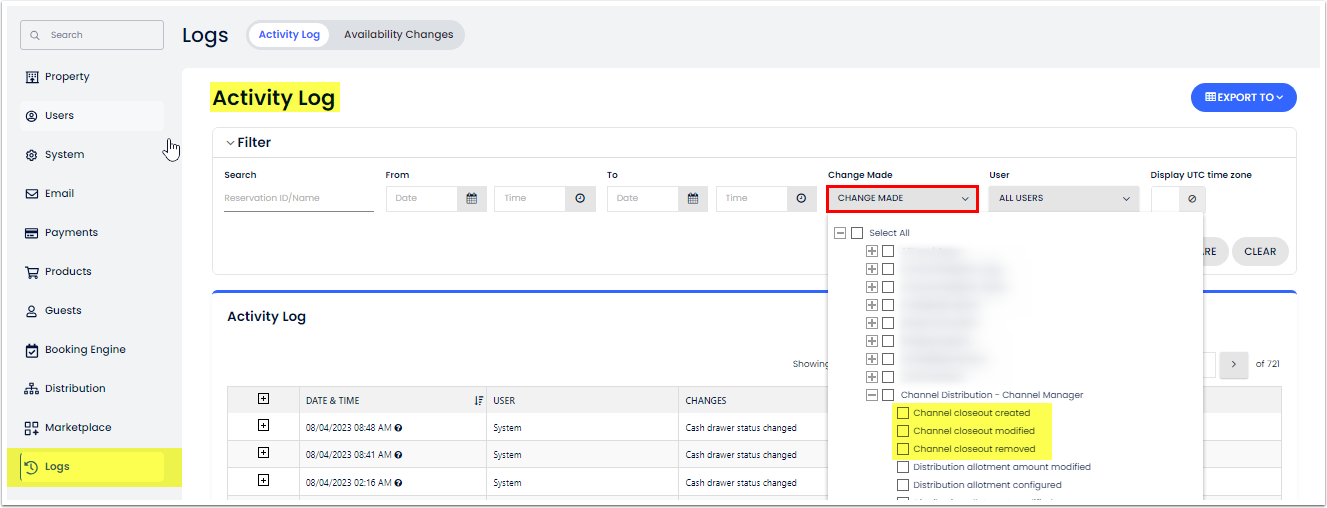This screenshot has height=508, width=1327.
Task: Enable Channel closeout removed filter
Action: tap(903, 449)
